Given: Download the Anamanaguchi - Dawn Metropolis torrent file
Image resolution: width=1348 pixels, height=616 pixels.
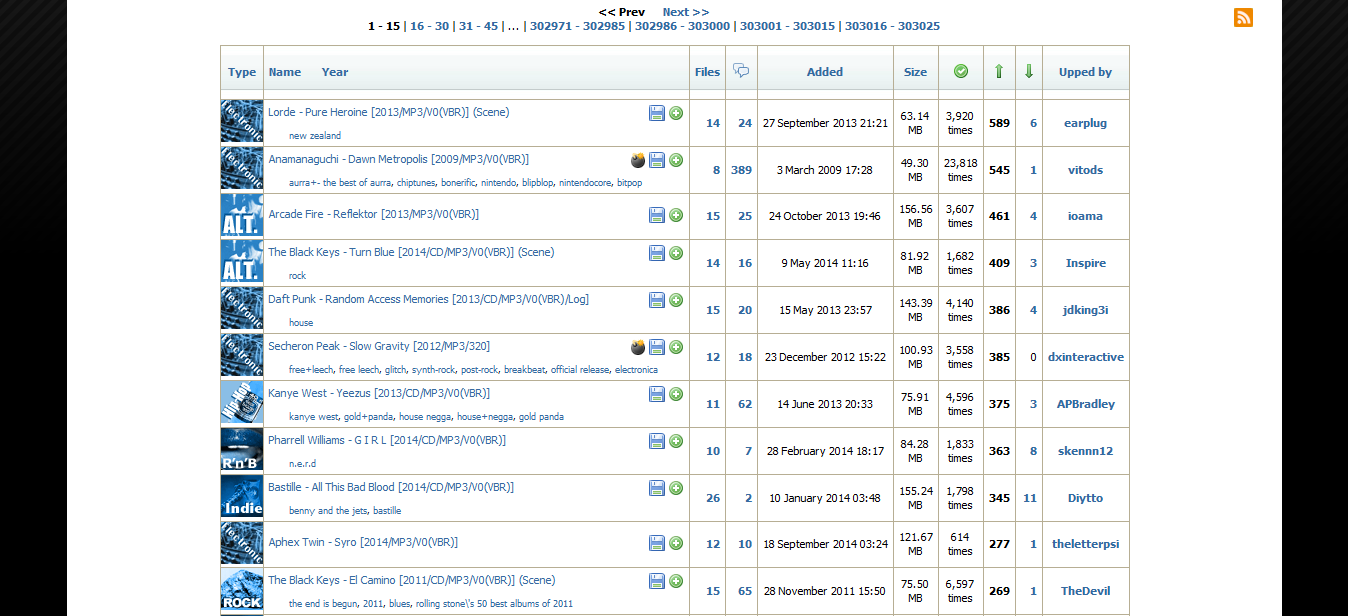Looking at the screenshot, I should [x=657, y=160].
